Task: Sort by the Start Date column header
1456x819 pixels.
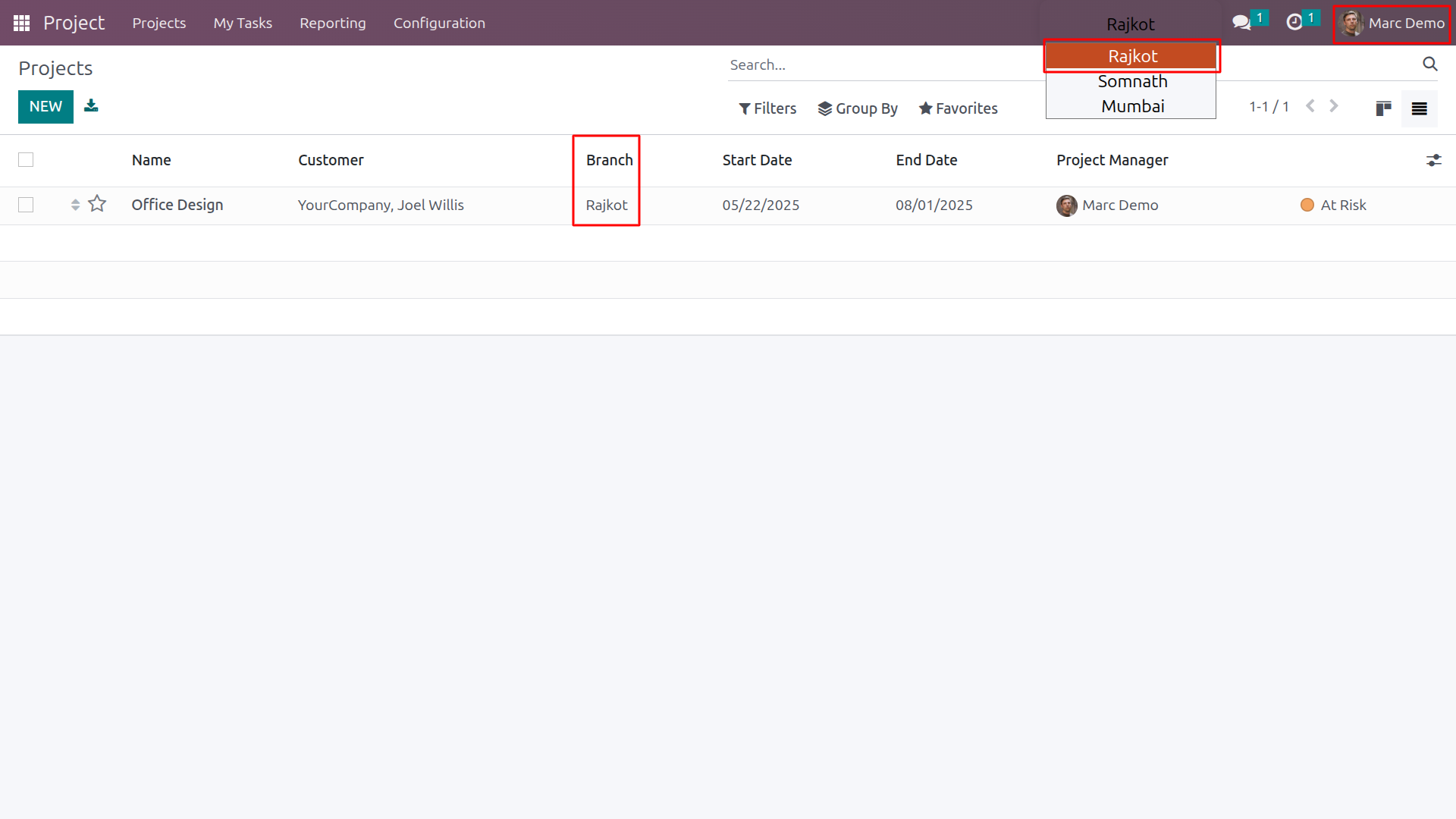Action: pos(757,160)
